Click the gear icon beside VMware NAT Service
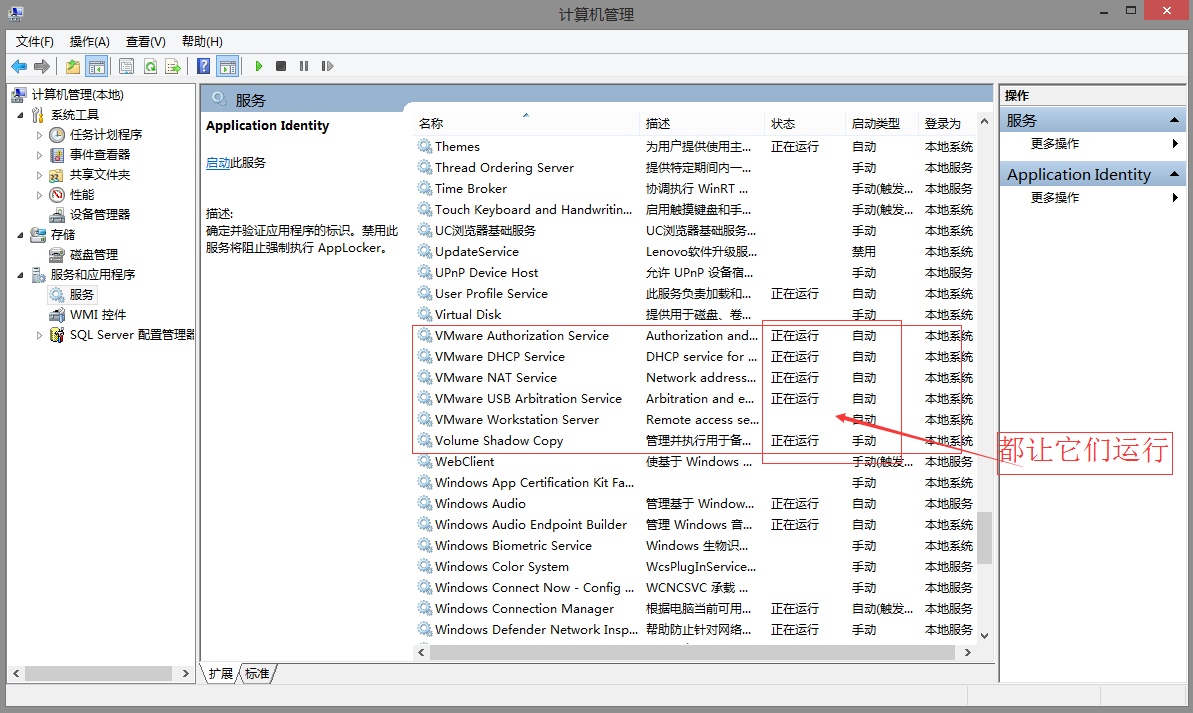The width and height of the screenshot is (1193, 713). tap(425, 377)
